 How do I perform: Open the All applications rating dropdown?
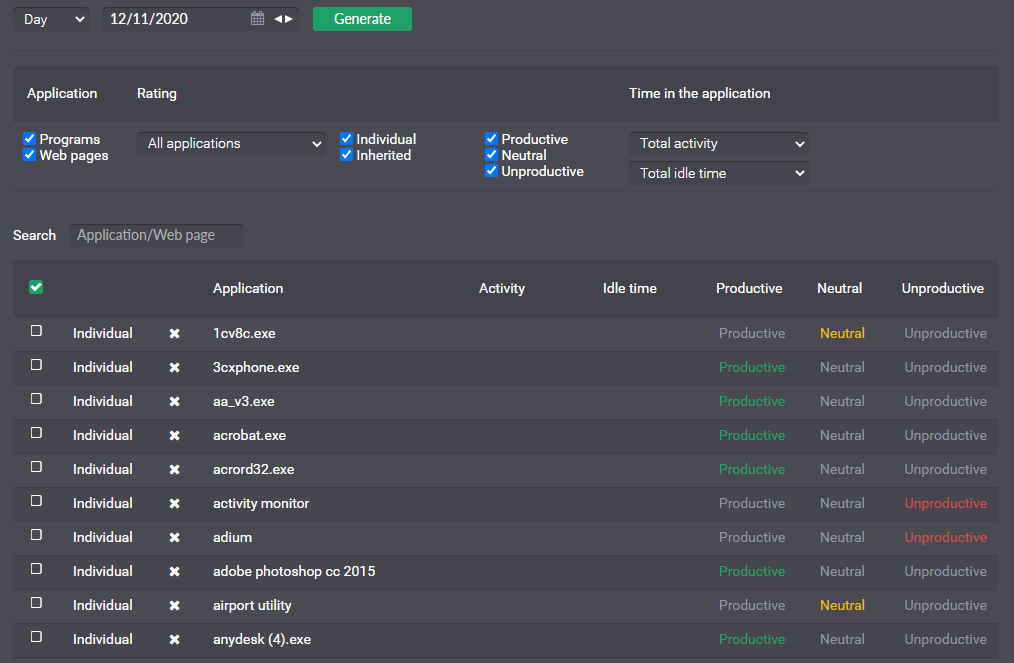point(232,144)
